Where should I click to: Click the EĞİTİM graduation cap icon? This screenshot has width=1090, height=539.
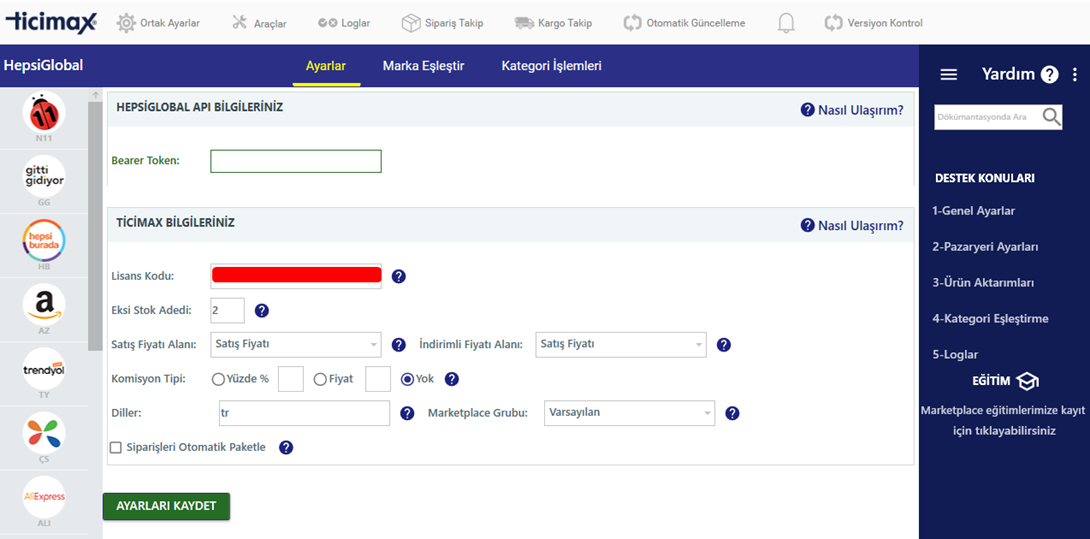1027,381
